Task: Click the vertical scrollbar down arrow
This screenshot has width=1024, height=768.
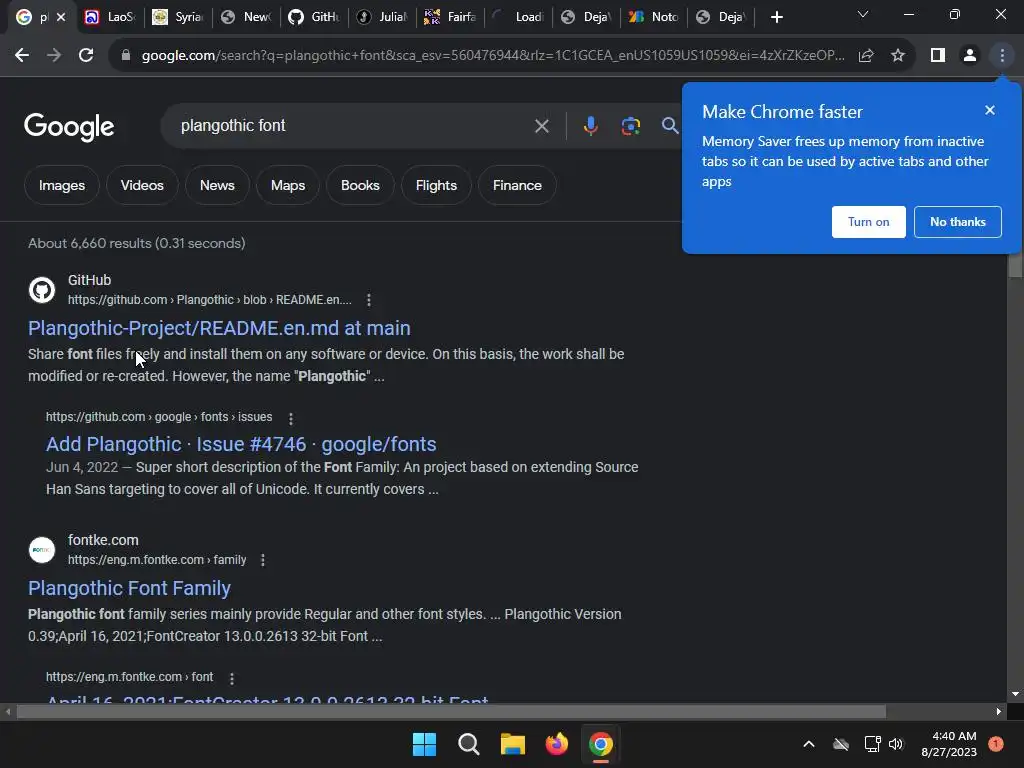Action: click(x=1015, y=694)
